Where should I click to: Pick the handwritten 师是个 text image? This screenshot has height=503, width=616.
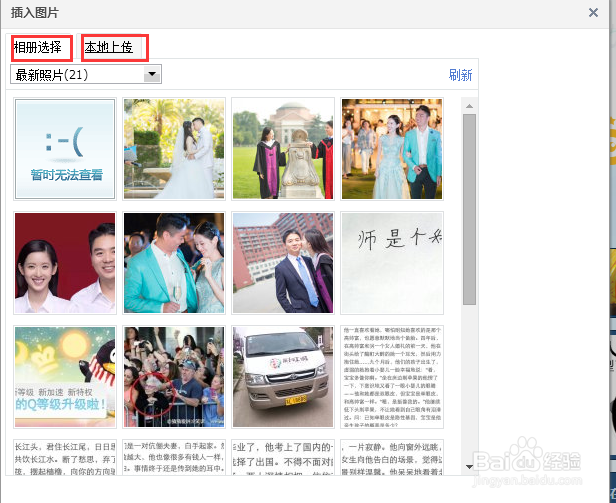pos(392,263)
